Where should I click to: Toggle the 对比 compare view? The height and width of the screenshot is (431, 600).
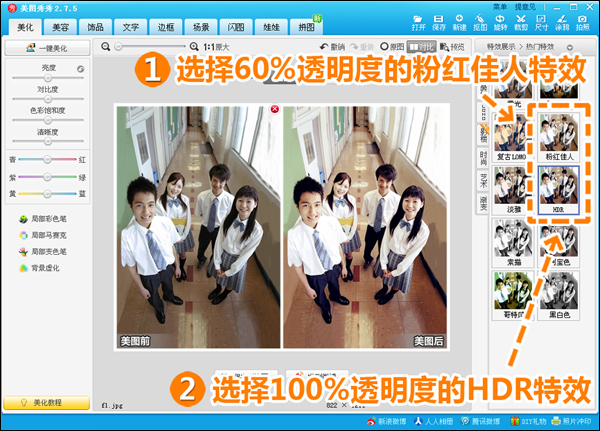[x=421, y=47]
